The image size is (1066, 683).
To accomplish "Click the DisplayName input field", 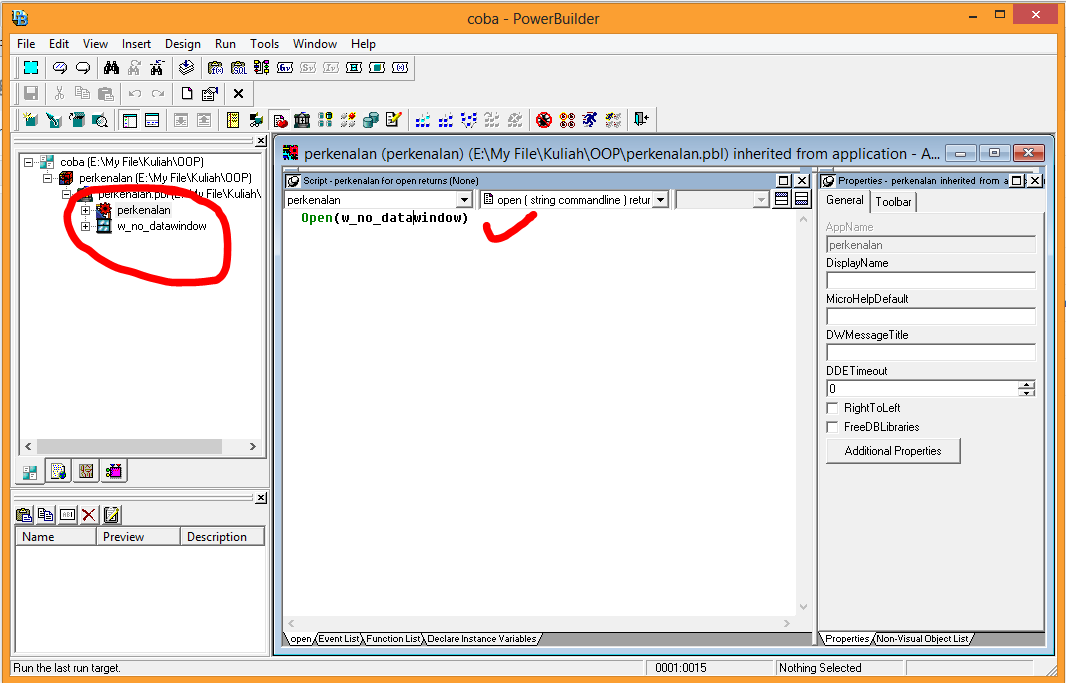I will tap(930, 280).
